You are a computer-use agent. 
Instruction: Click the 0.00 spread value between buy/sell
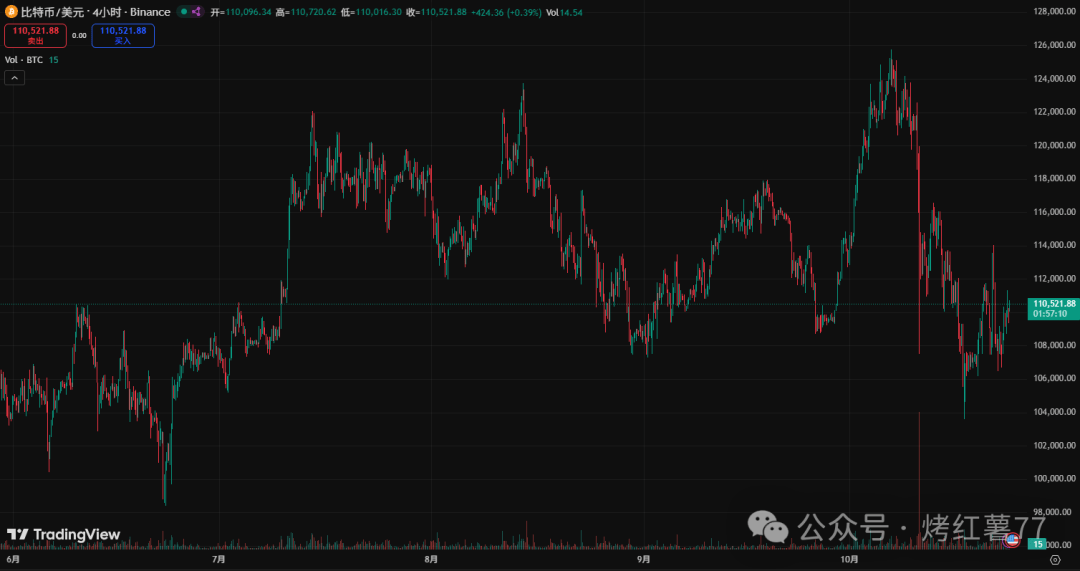point(79,35)
